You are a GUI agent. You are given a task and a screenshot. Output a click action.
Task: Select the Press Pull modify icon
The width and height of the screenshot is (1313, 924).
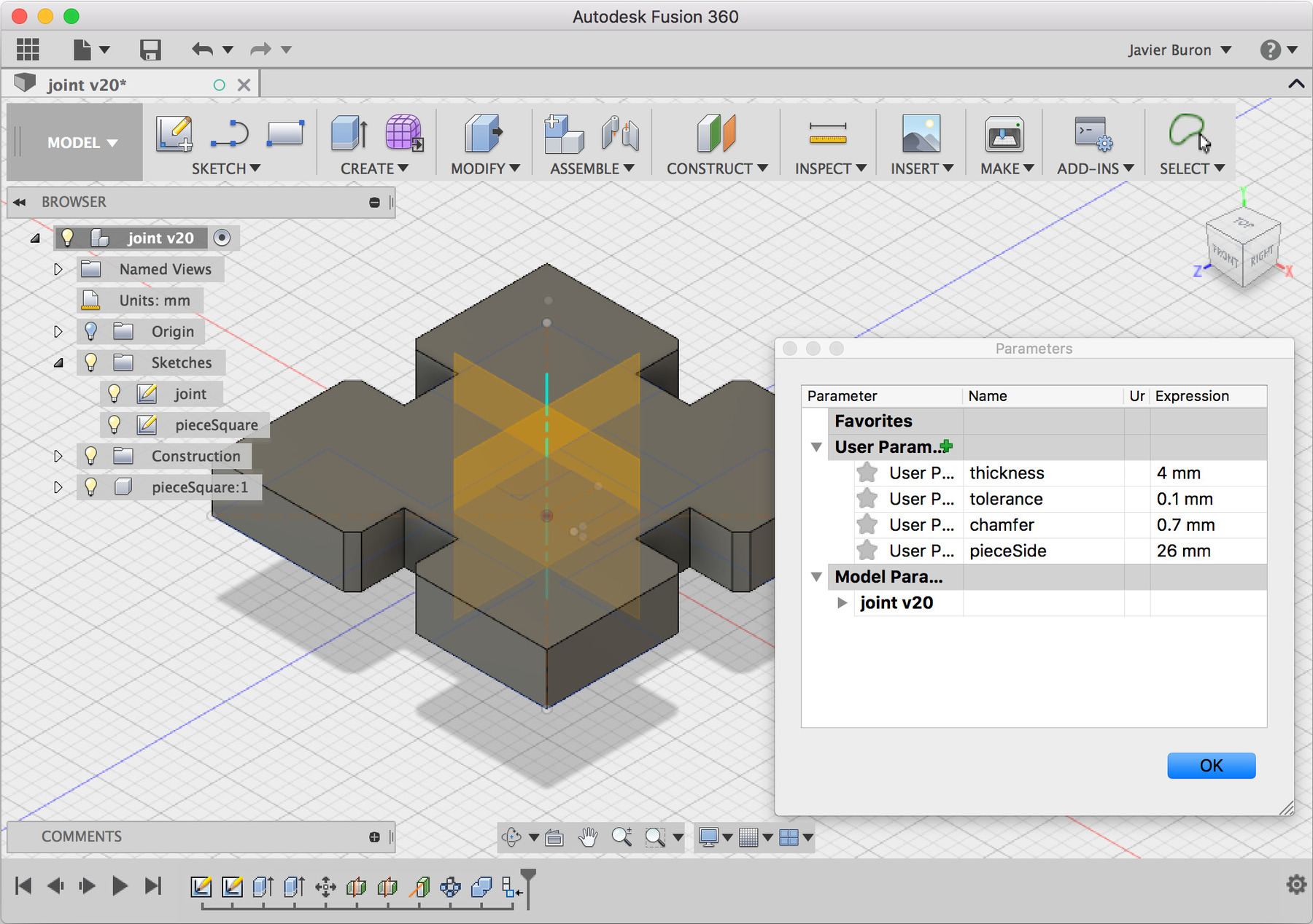484,133
